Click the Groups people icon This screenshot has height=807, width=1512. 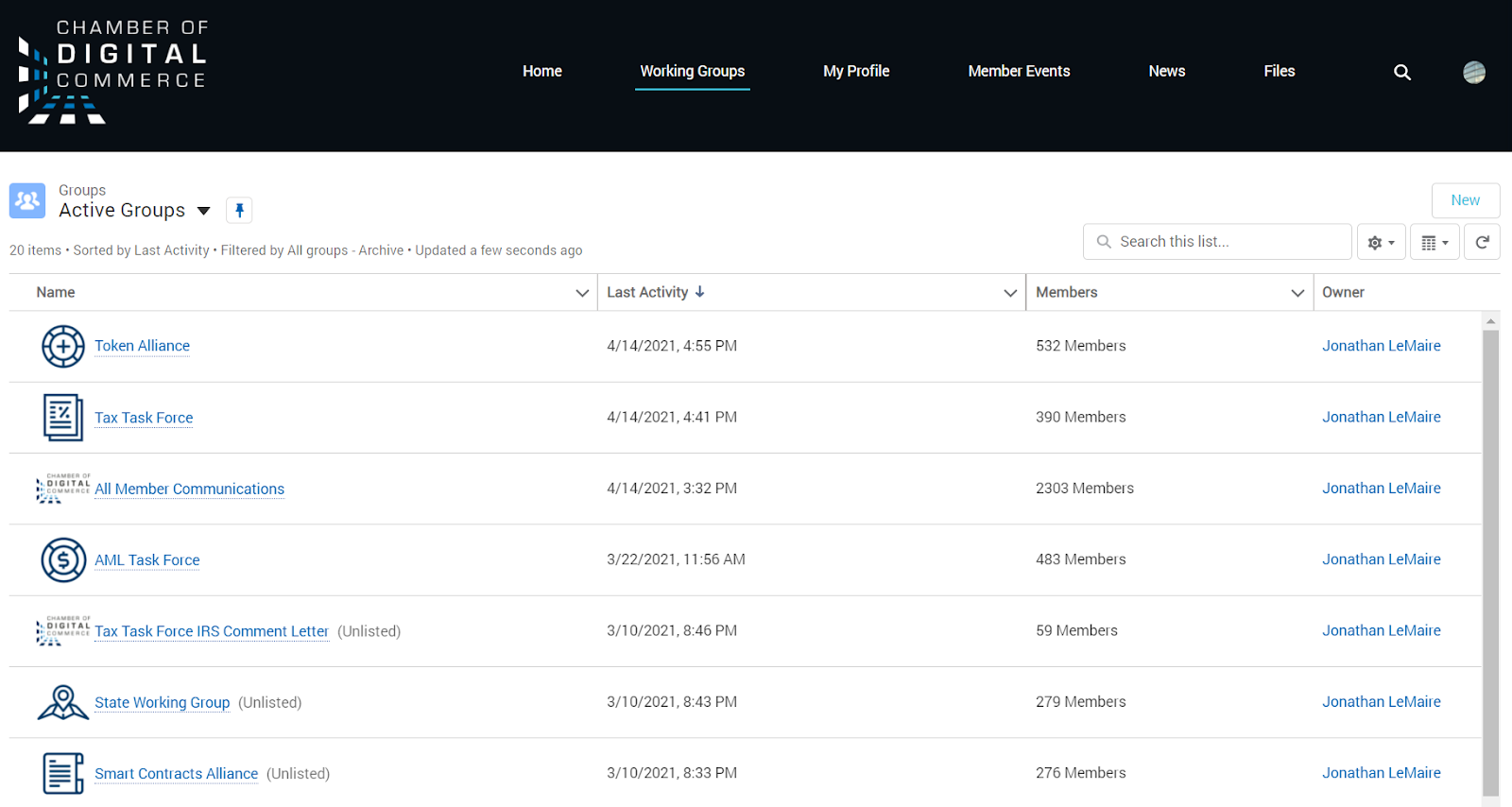click(27, 200)
